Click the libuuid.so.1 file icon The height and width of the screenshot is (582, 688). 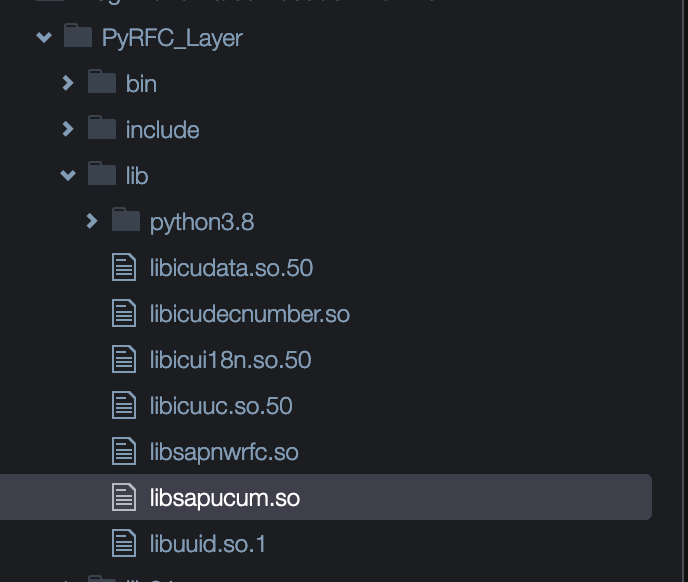coord(124,543)
